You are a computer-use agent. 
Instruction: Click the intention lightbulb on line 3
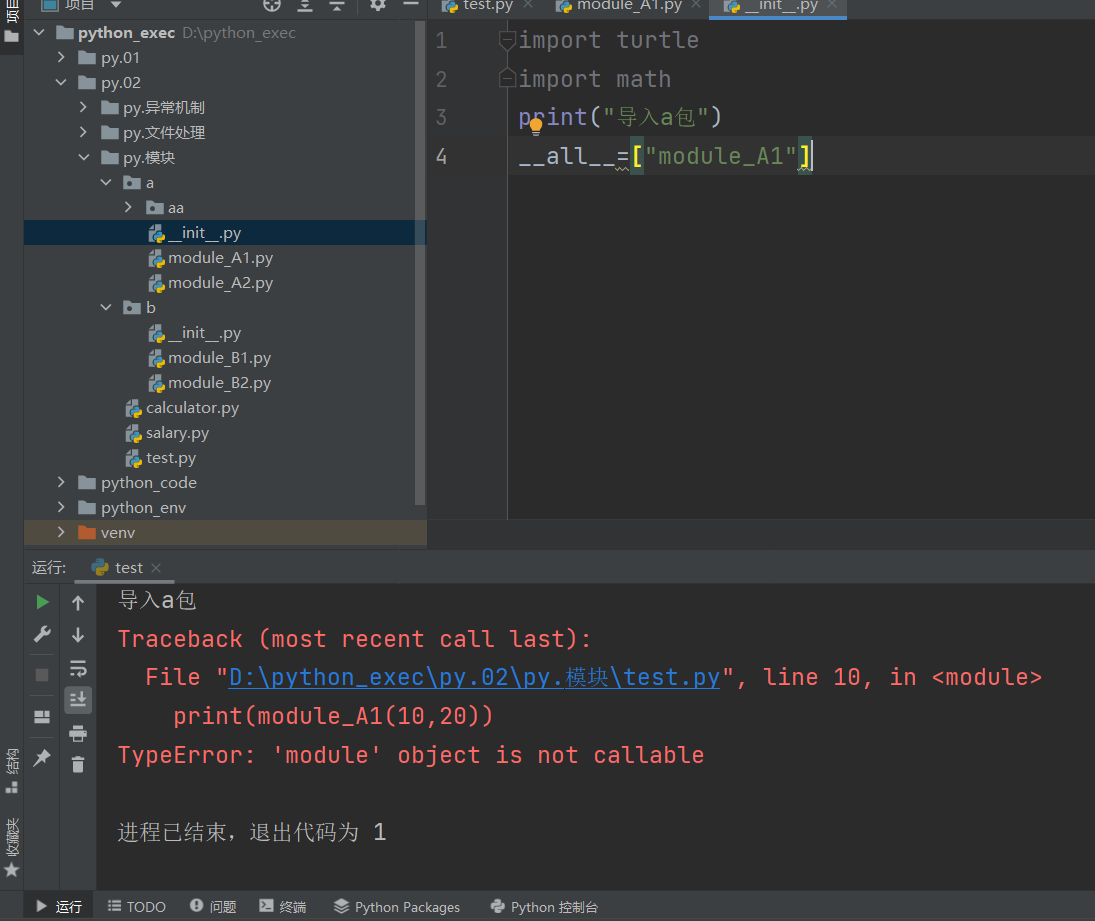(536, 126)
